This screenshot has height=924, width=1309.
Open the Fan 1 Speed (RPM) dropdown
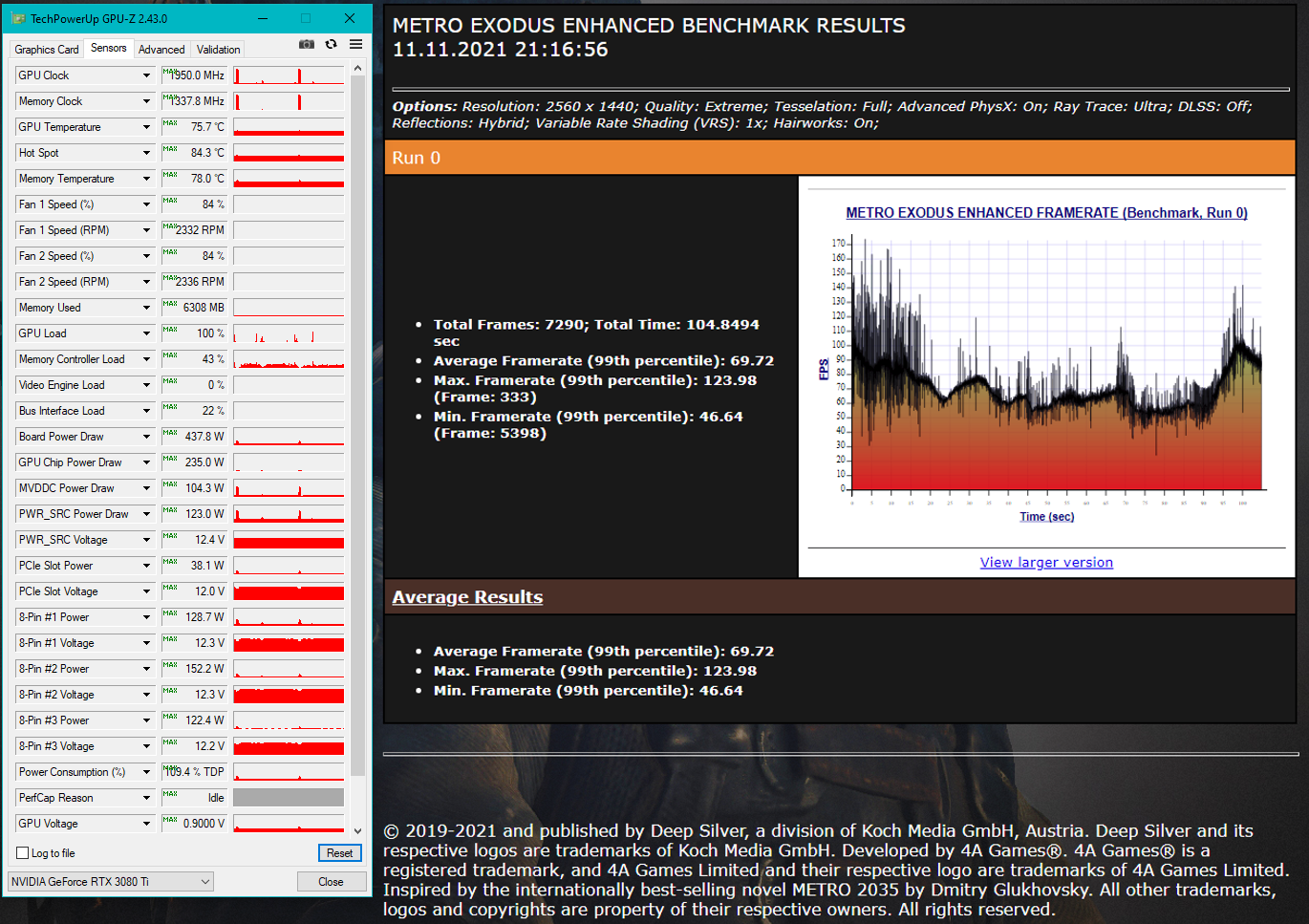[x=146, y=230]
